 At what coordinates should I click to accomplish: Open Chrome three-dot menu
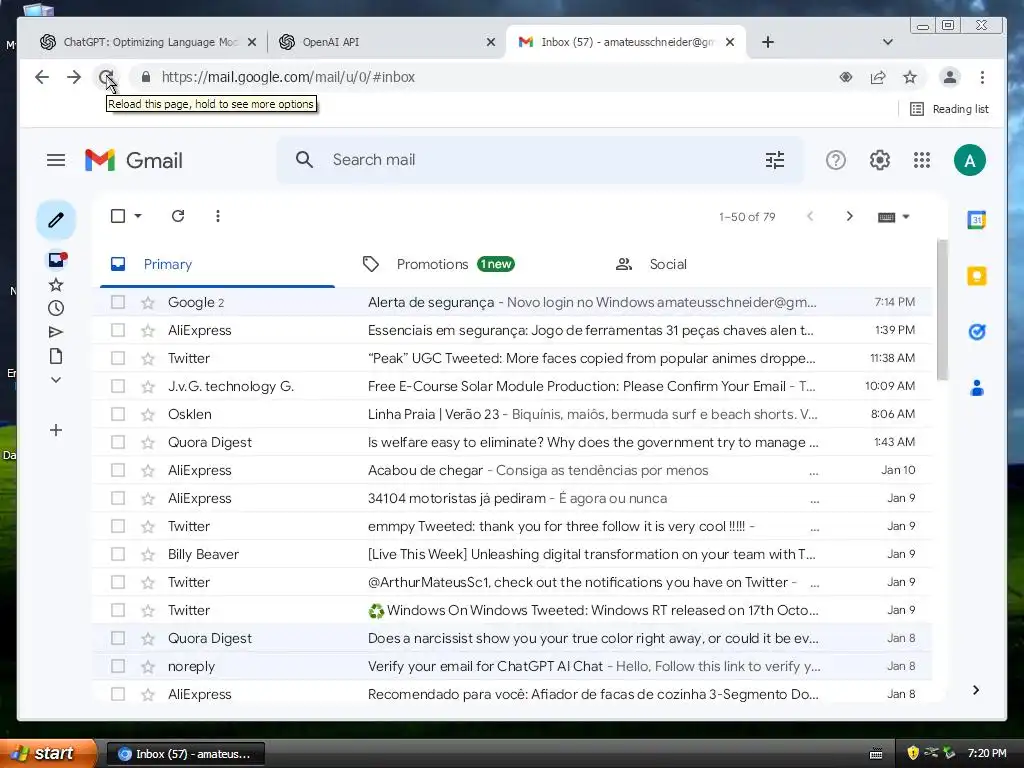tap(982, 77)
